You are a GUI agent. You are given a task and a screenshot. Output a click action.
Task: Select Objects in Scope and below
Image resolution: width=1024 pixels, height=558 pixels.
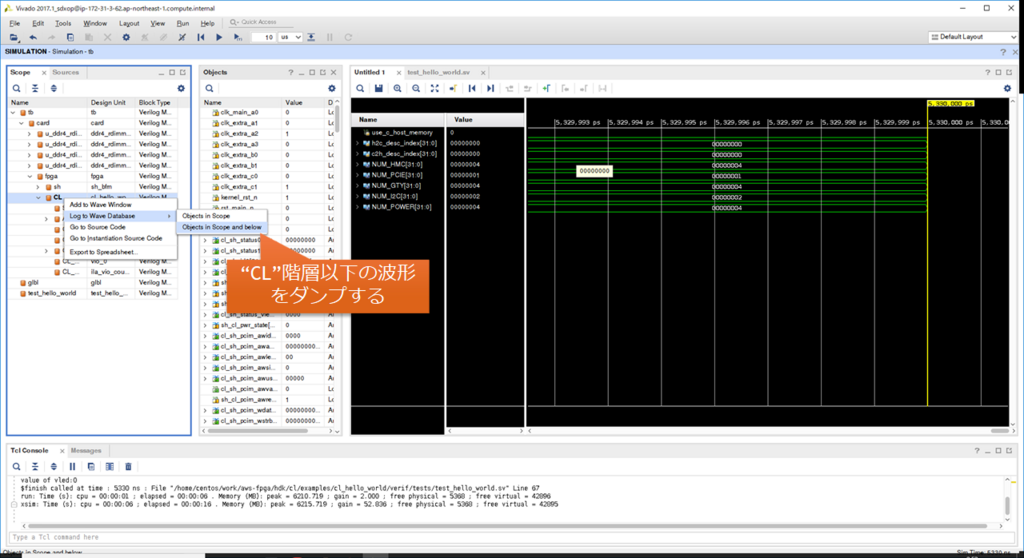click(222, 227)
